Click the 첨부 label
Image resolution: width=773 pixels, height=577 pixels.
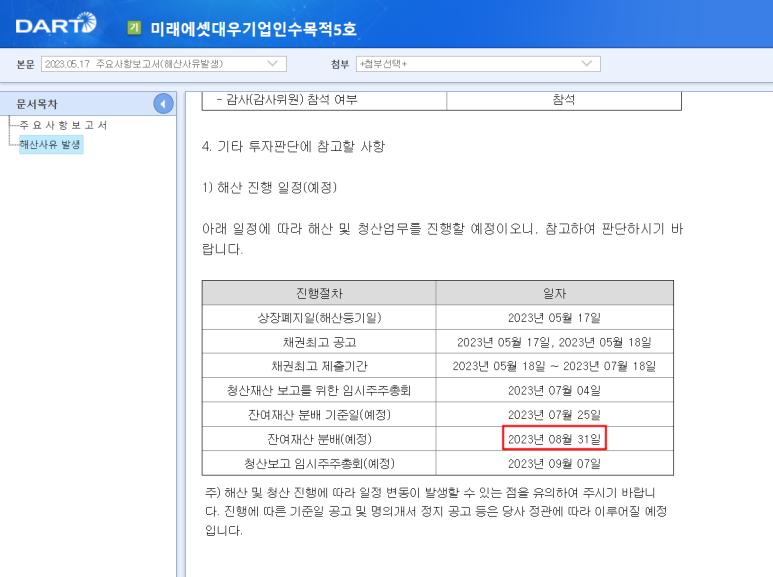(x=340, y=64)
